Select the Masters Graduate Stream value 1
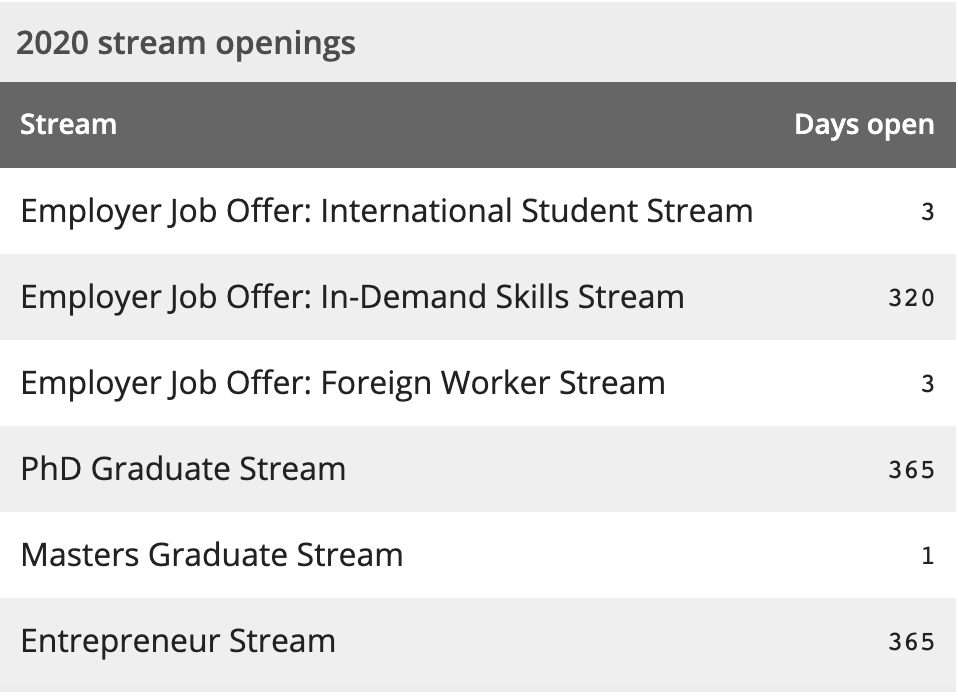The height and width of the screenshot is (696, 958). [927, 556]
